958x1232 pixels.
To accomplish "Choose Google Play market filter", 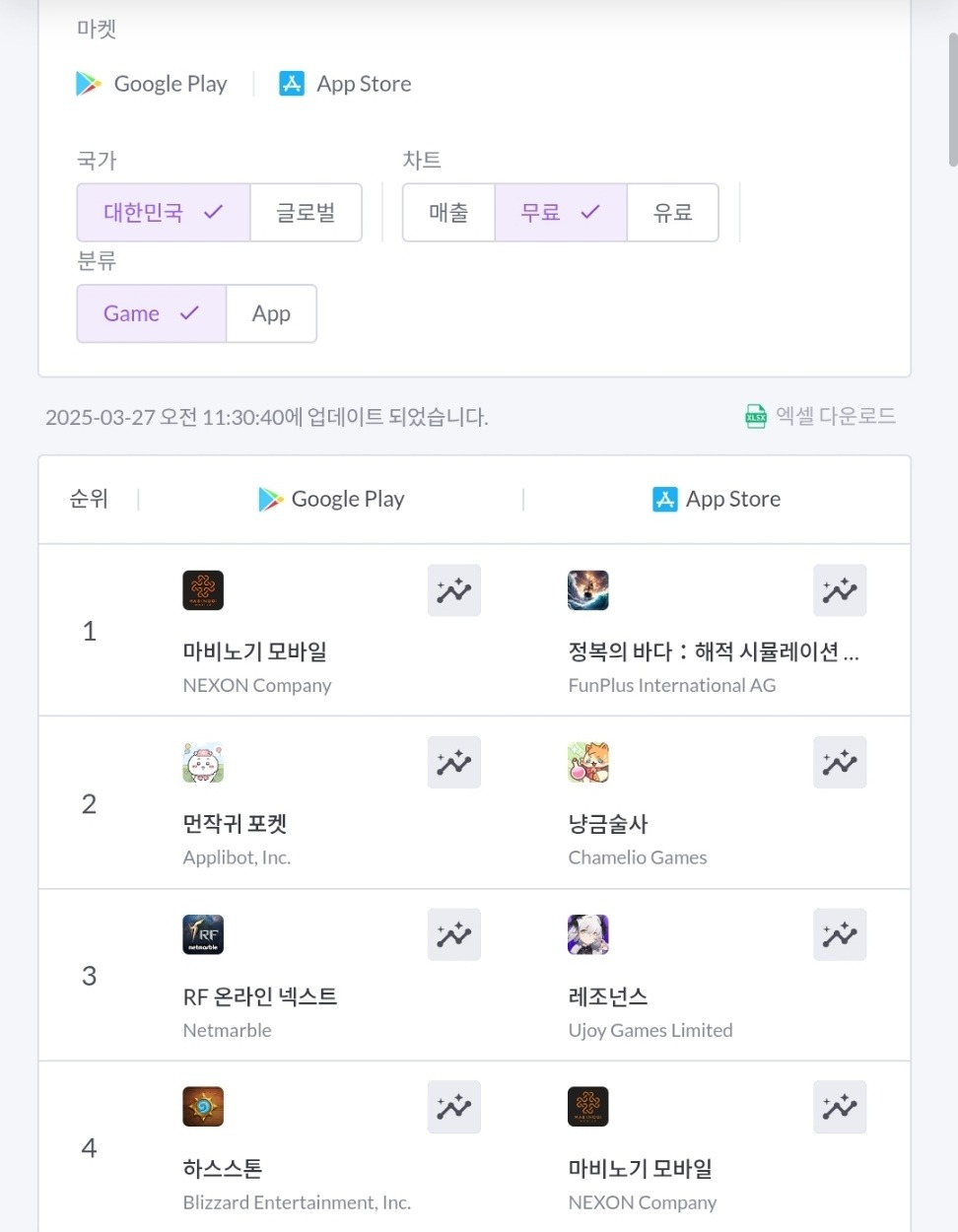I will pos(152,84).
